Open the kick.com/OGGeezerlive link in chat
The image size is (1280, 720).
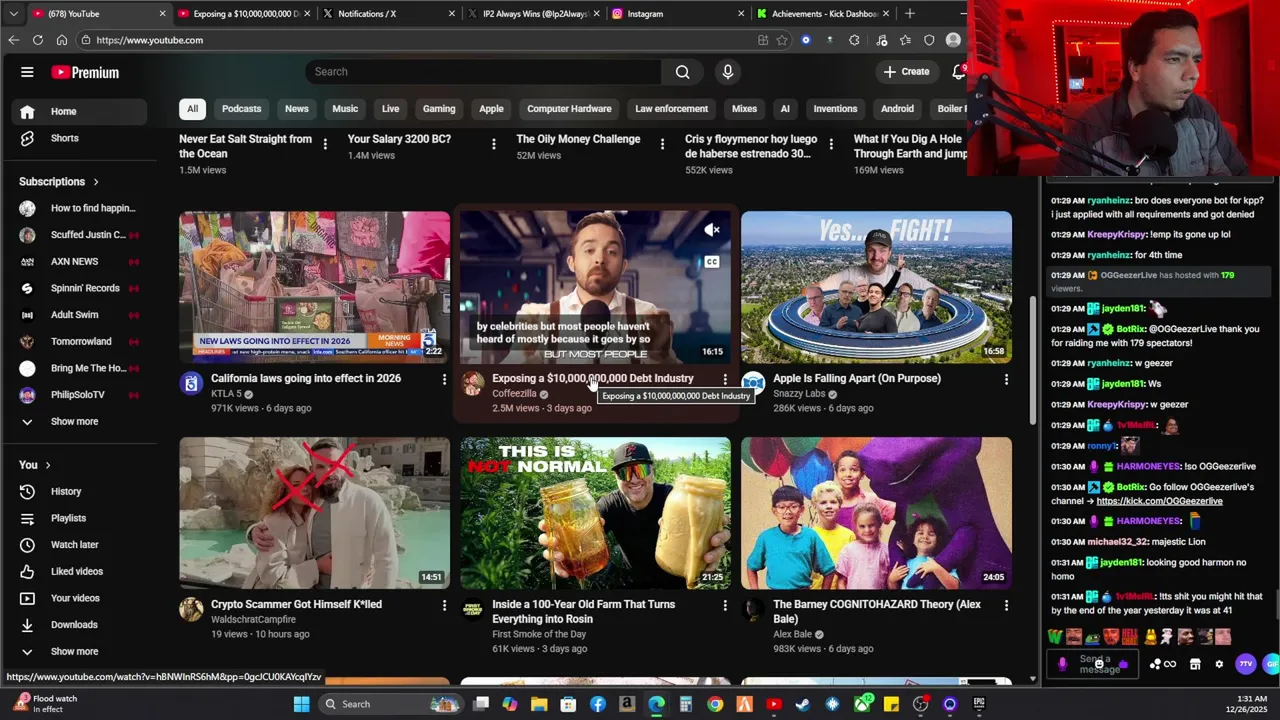click(1159, 501)
